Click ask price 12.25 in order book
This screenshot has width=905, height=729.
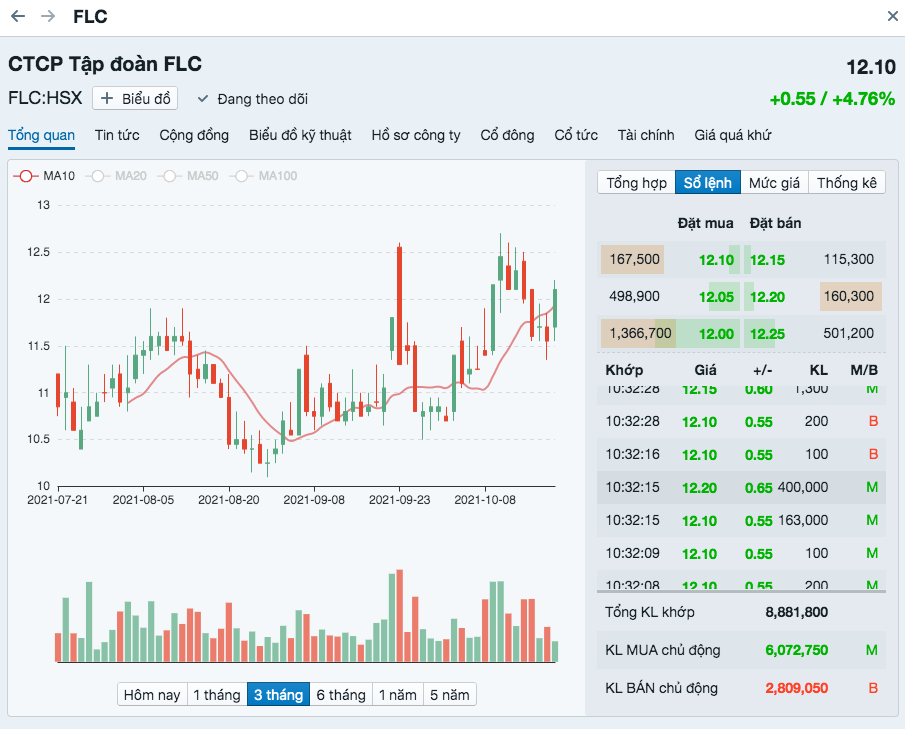click(x=767, y=334)
